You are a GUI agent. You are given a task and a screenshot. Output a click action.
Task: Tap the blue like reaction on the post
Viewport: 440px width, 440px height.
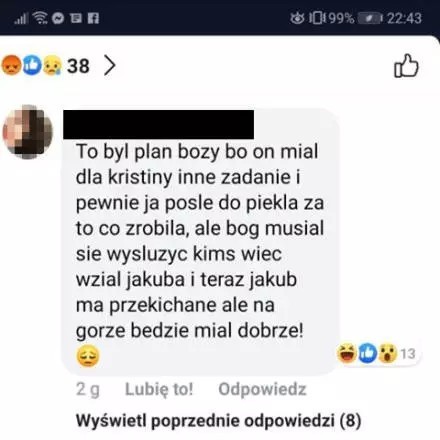(x=32, y=65)
